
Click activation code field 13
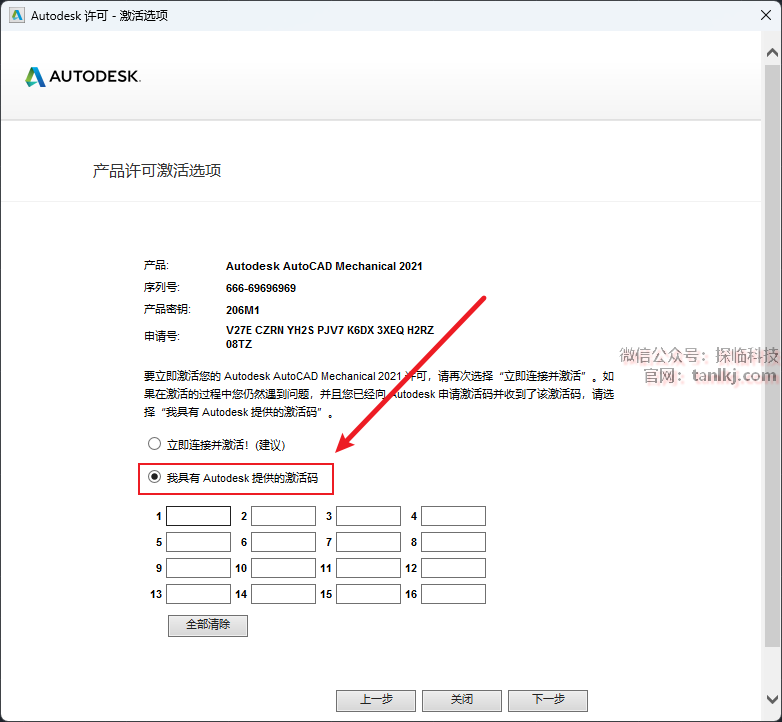pyautogui.click(x=198, y=594)
